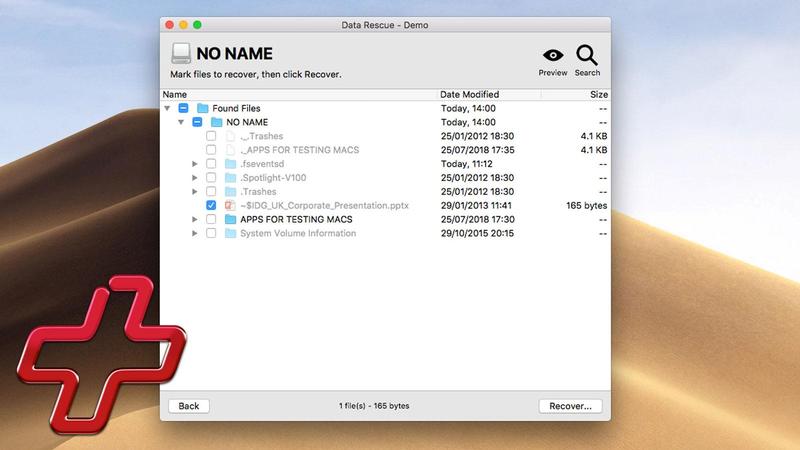
Task: Sort by the Name column header
Action: point(299,94)
